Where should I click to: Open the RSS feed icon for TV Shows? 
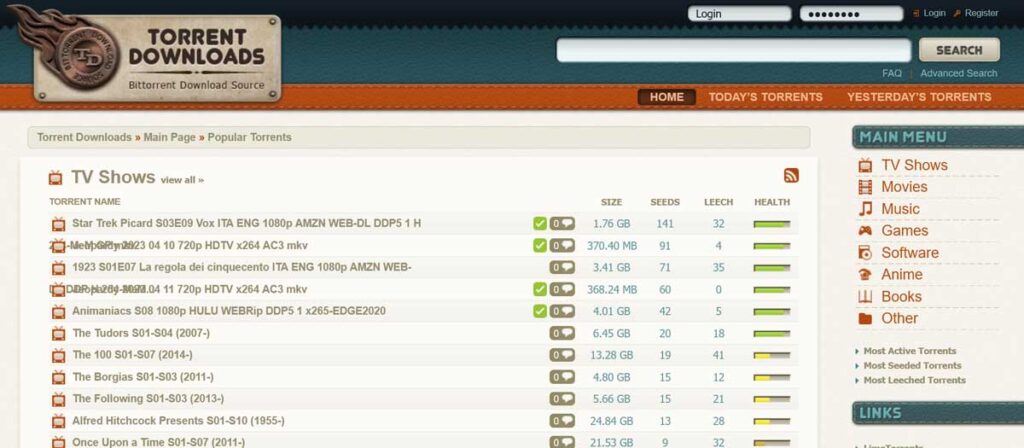point(791,176)
